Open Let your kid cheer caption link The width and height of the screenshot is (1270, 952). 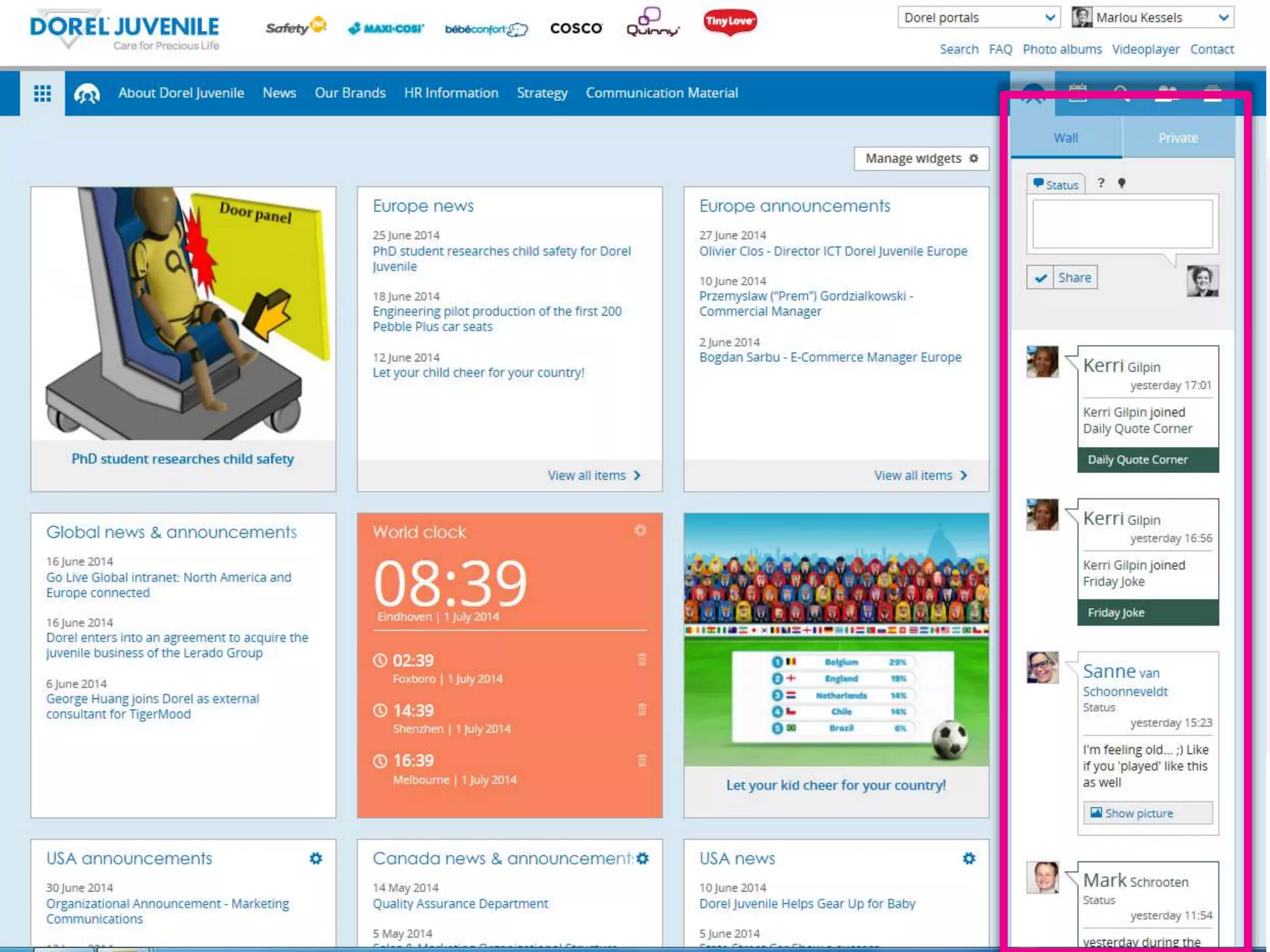[835, 785]
